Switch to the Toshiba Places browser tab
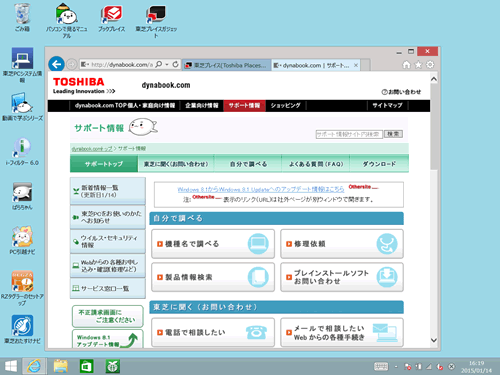This screenshot has width=500, height=375. [x=226, y=65]
